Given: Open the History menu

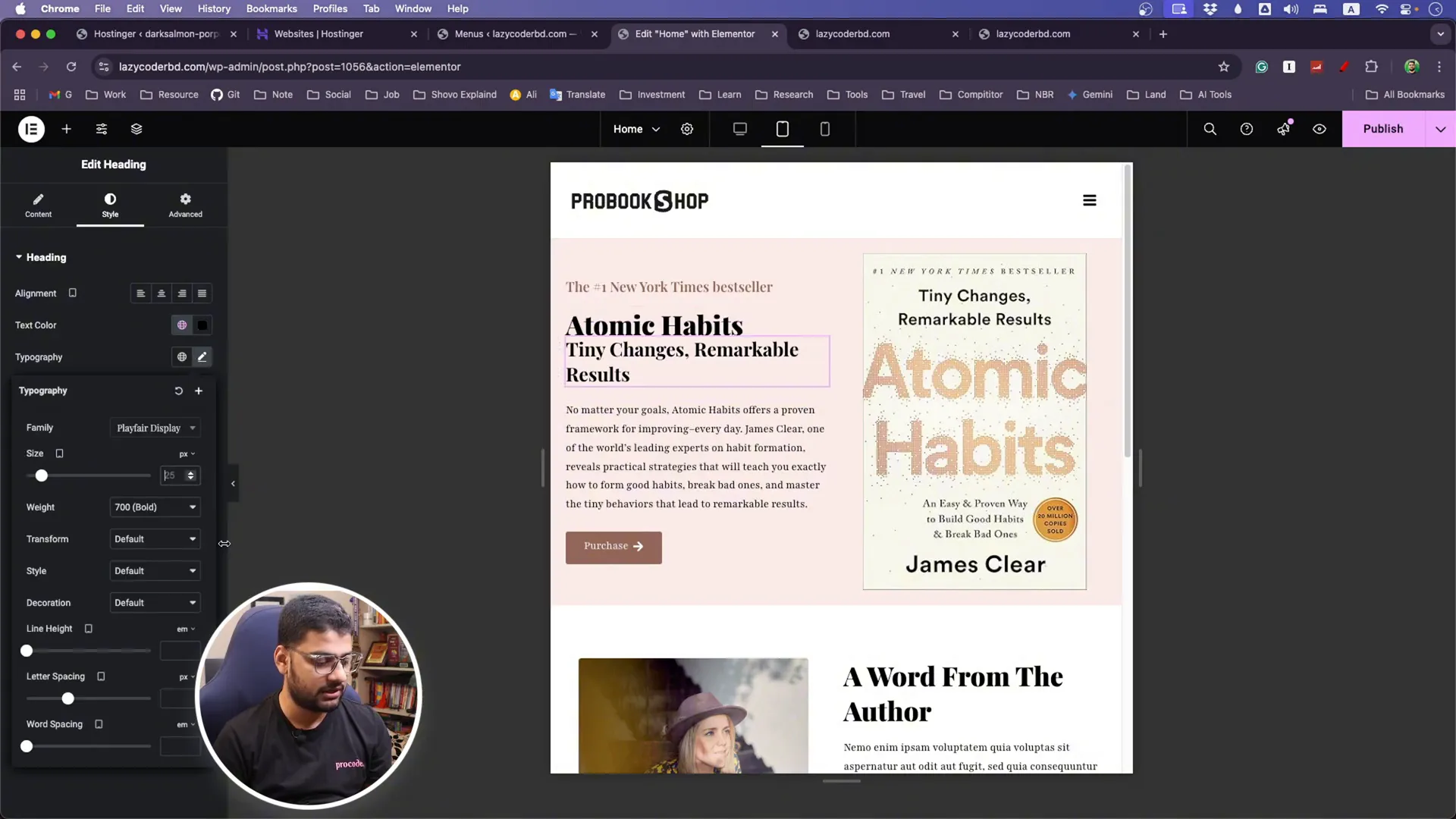Looking at the screenshot, I should [x=214, y=9].
